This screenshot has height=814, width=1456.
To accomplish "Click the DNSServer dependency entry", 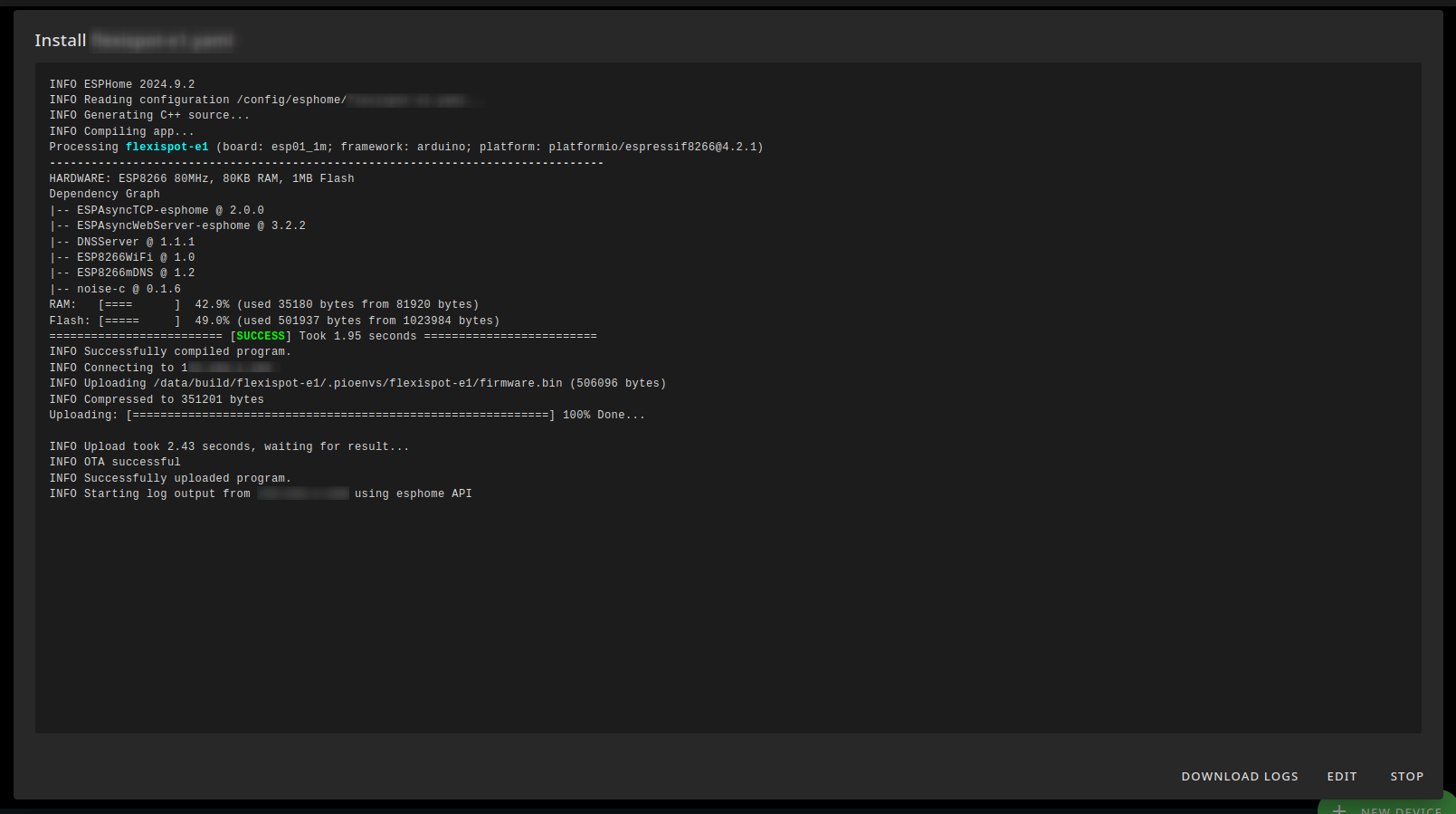I will (x=122, y=242).
